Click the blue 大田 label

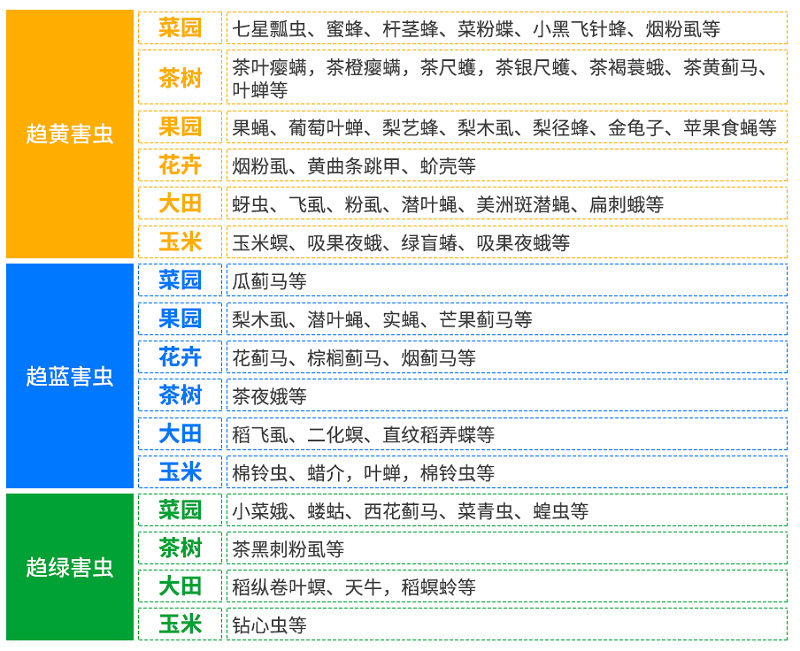(180, 434)
